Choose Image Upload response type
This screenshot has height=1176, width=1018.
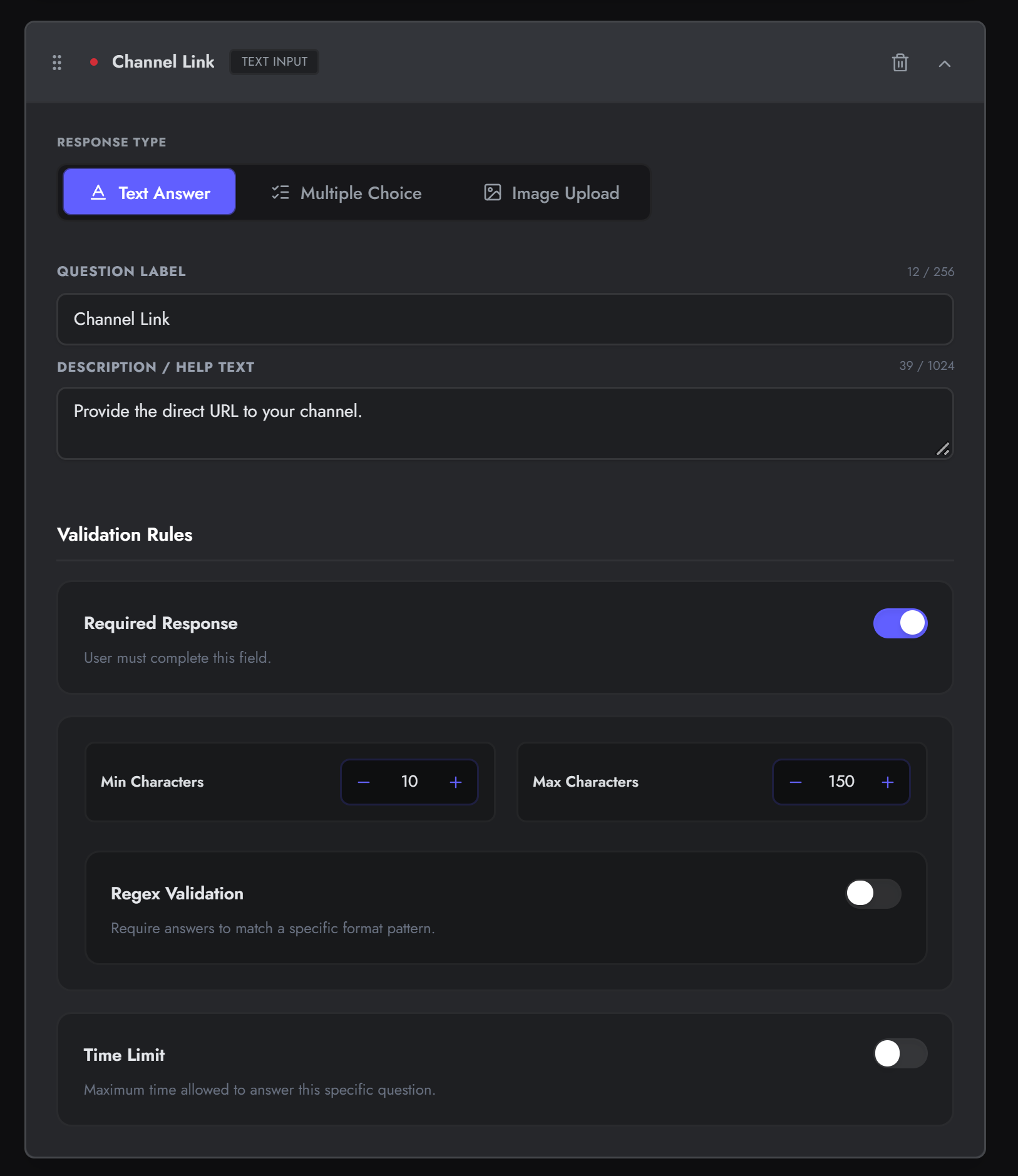(552, 193)
